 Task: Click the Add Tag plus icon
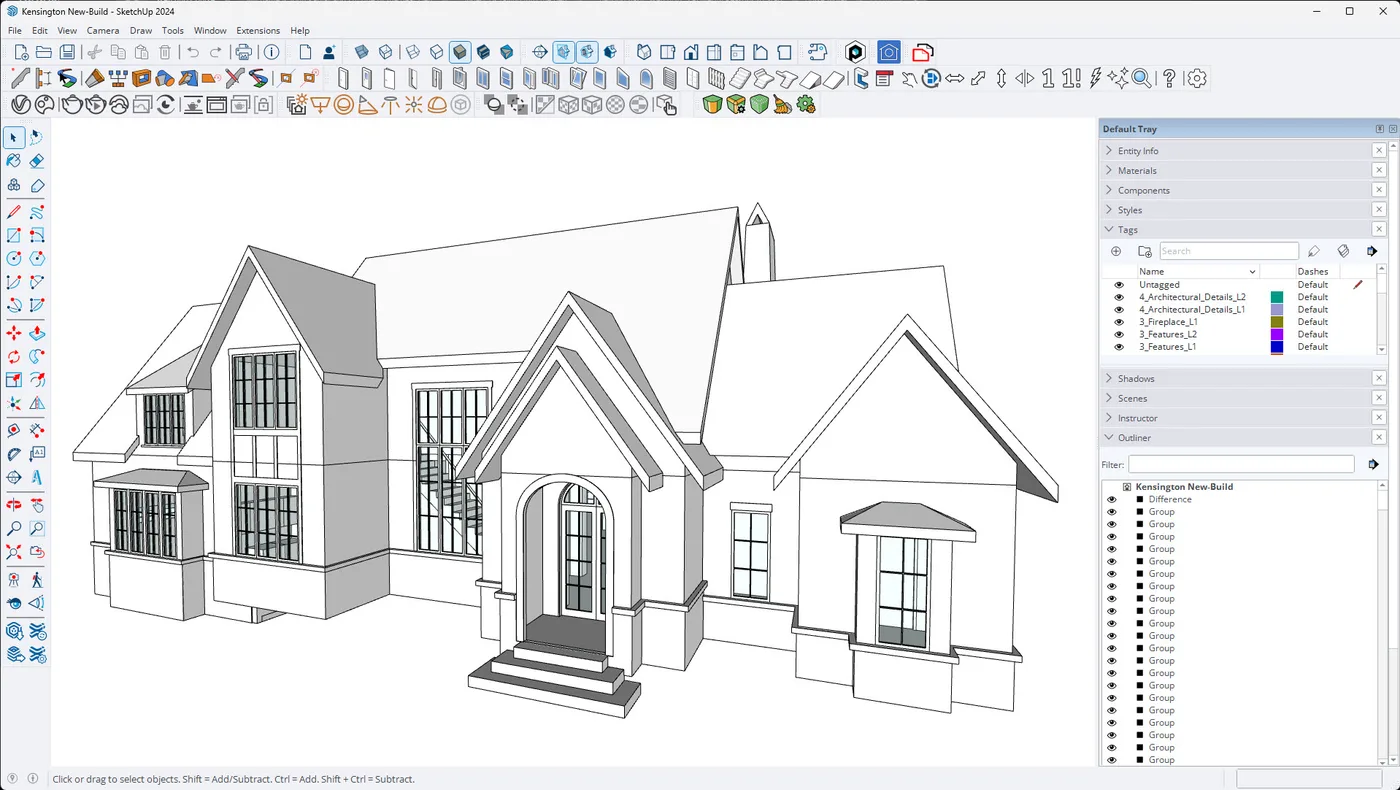[1116, 251]
